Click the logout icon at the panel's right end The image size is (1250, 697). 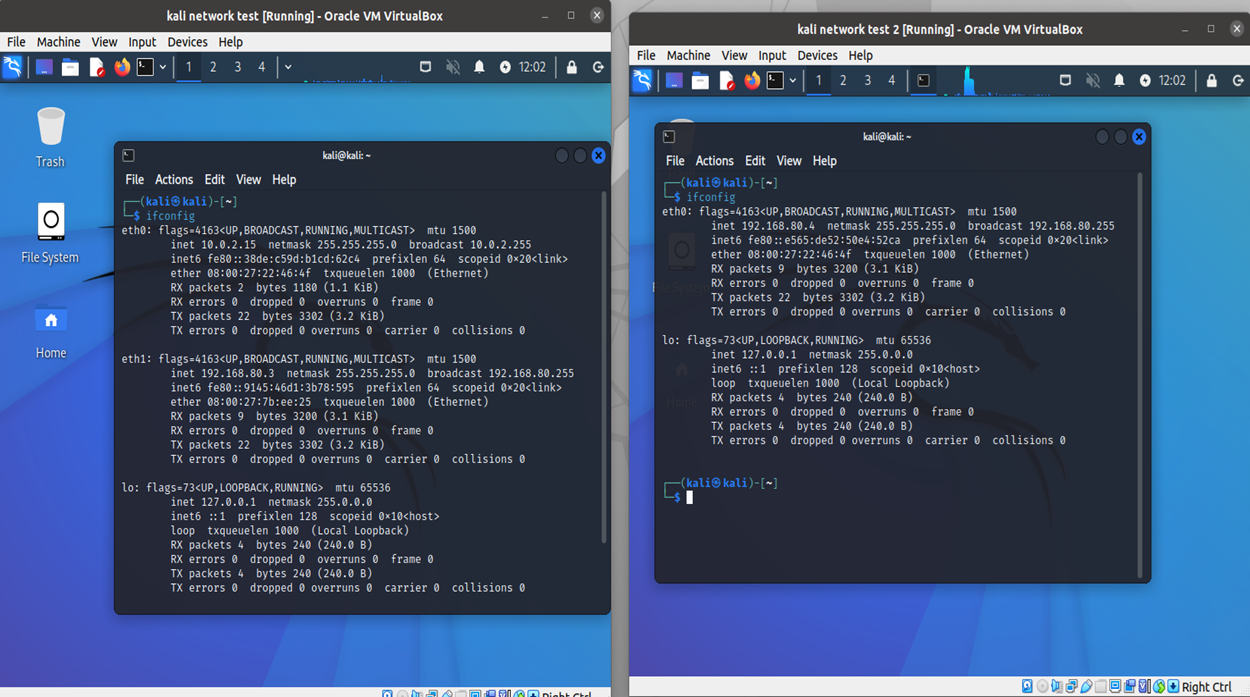[x=596, y=67]
